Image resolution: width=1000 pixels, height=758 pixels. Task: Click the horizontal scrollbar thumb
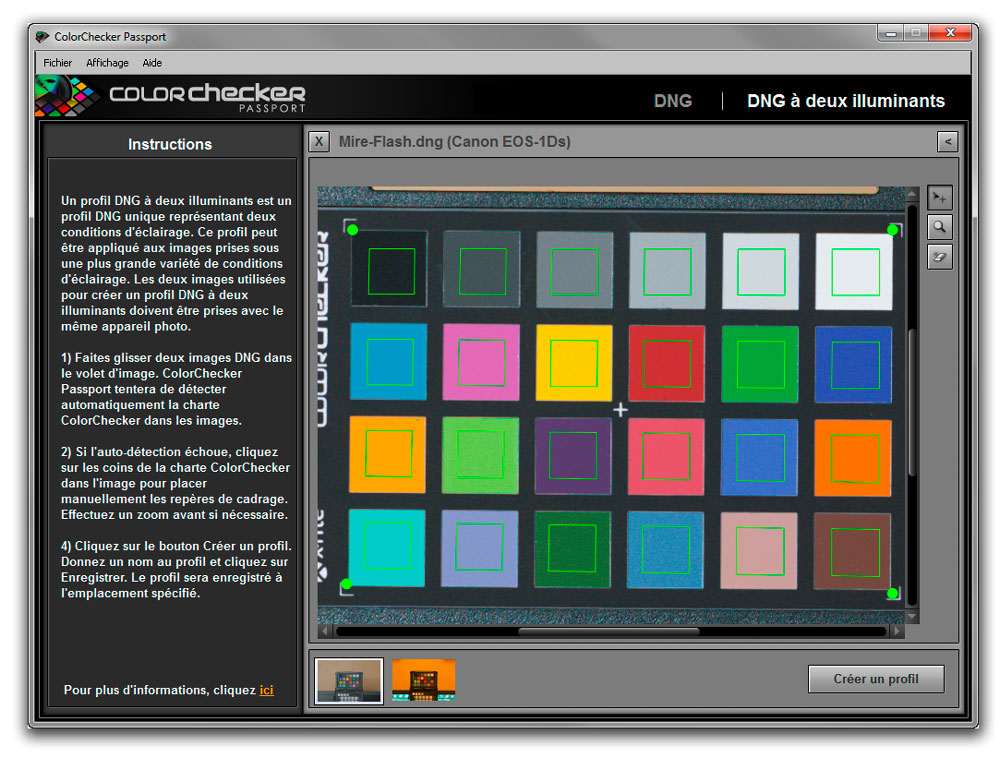coord(608,631)
